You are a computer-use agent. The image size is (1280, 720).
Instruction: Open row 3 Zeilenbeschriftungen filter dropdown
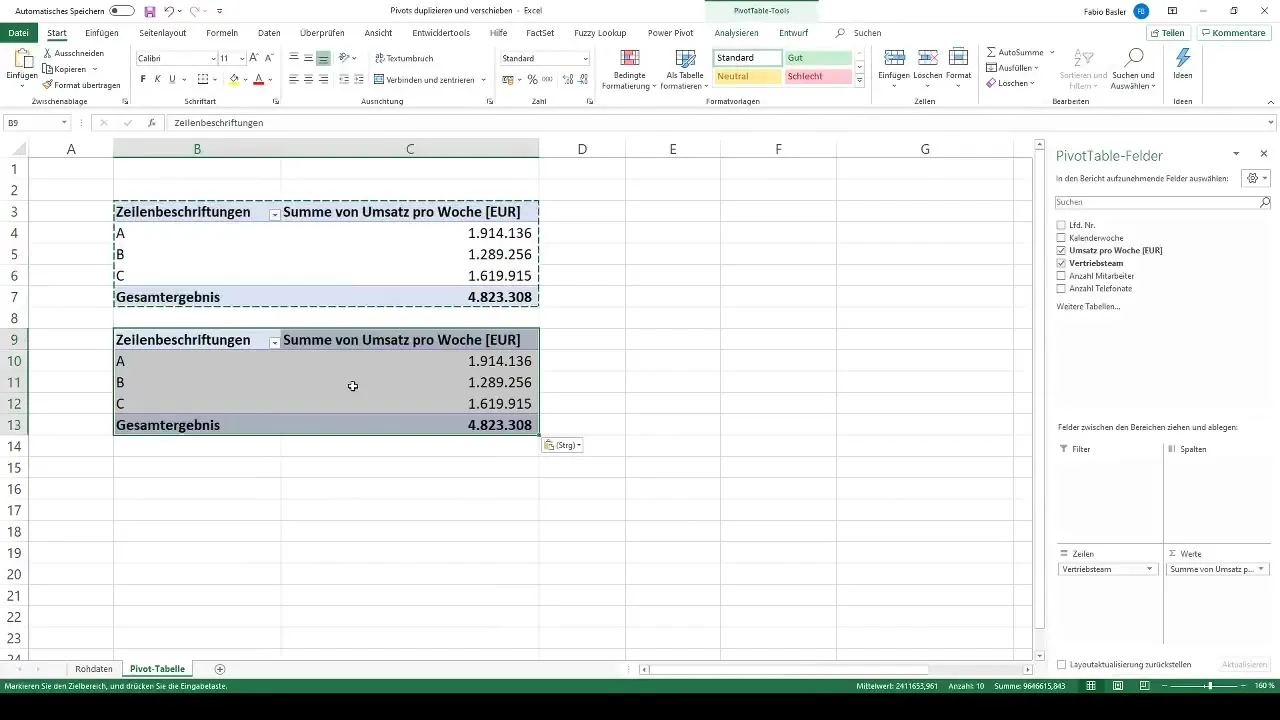coord(274,214)
